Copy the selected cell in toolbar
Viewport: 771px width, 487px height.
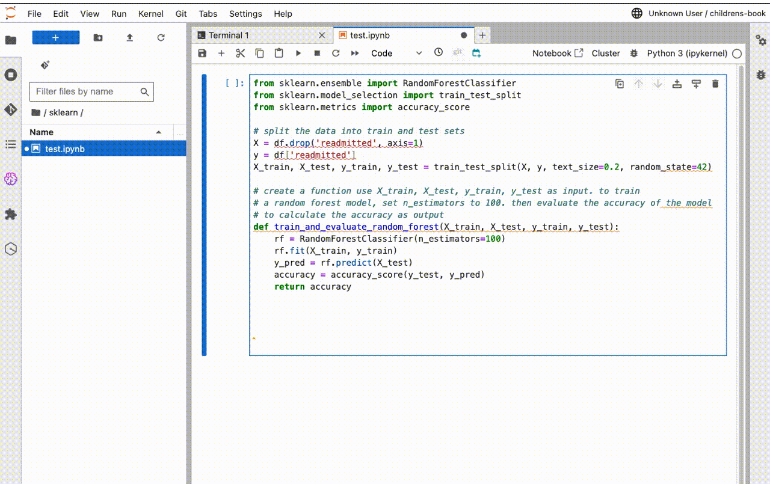tap(259, 53)
